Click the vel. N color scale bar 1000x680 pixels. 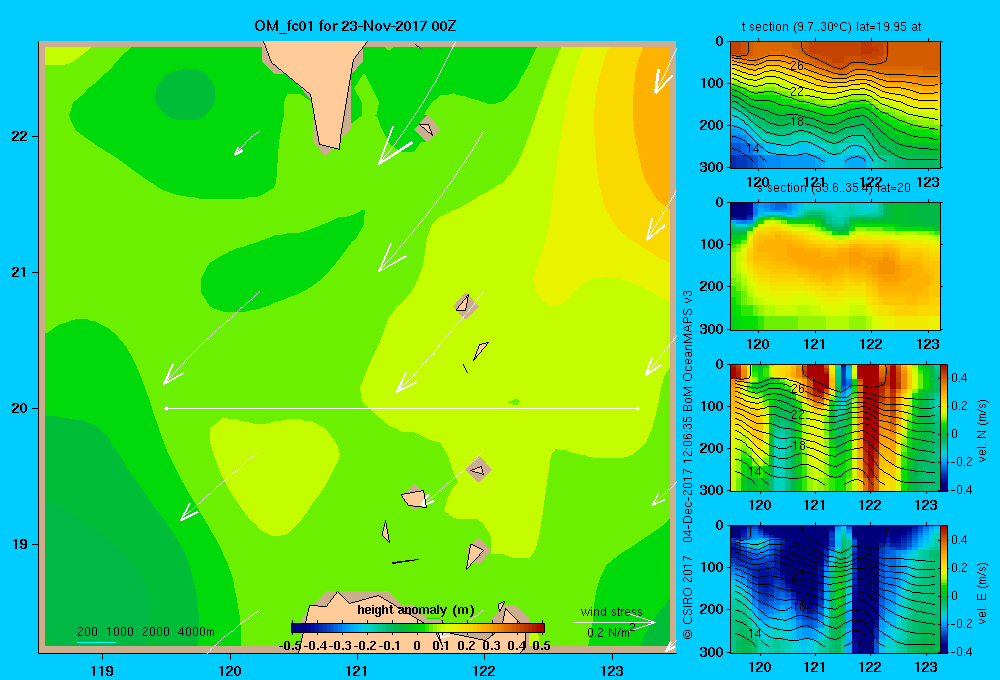[x=945, y=427]
